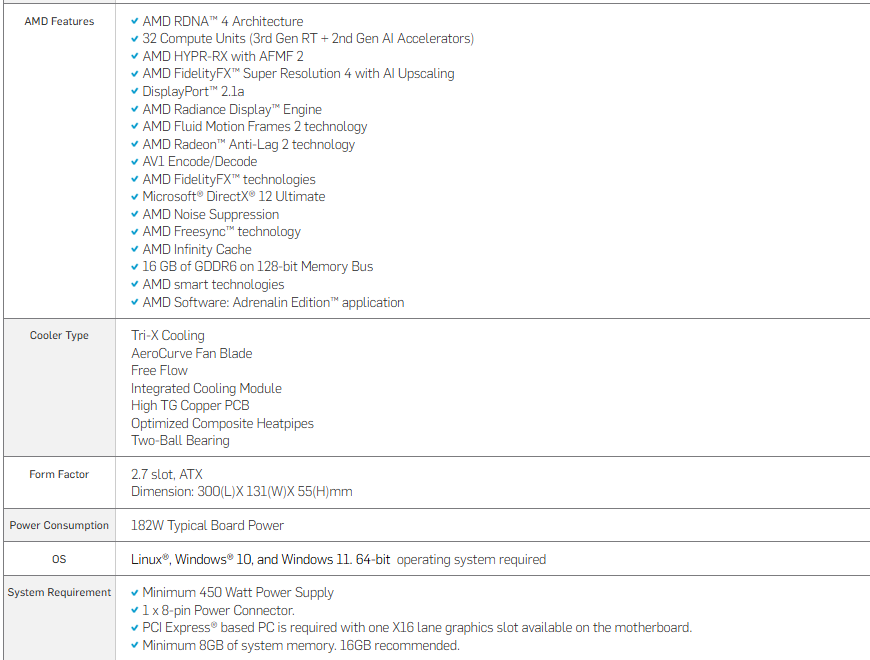
Task: Select the Form Factor row heading
Action: point(59,475)
